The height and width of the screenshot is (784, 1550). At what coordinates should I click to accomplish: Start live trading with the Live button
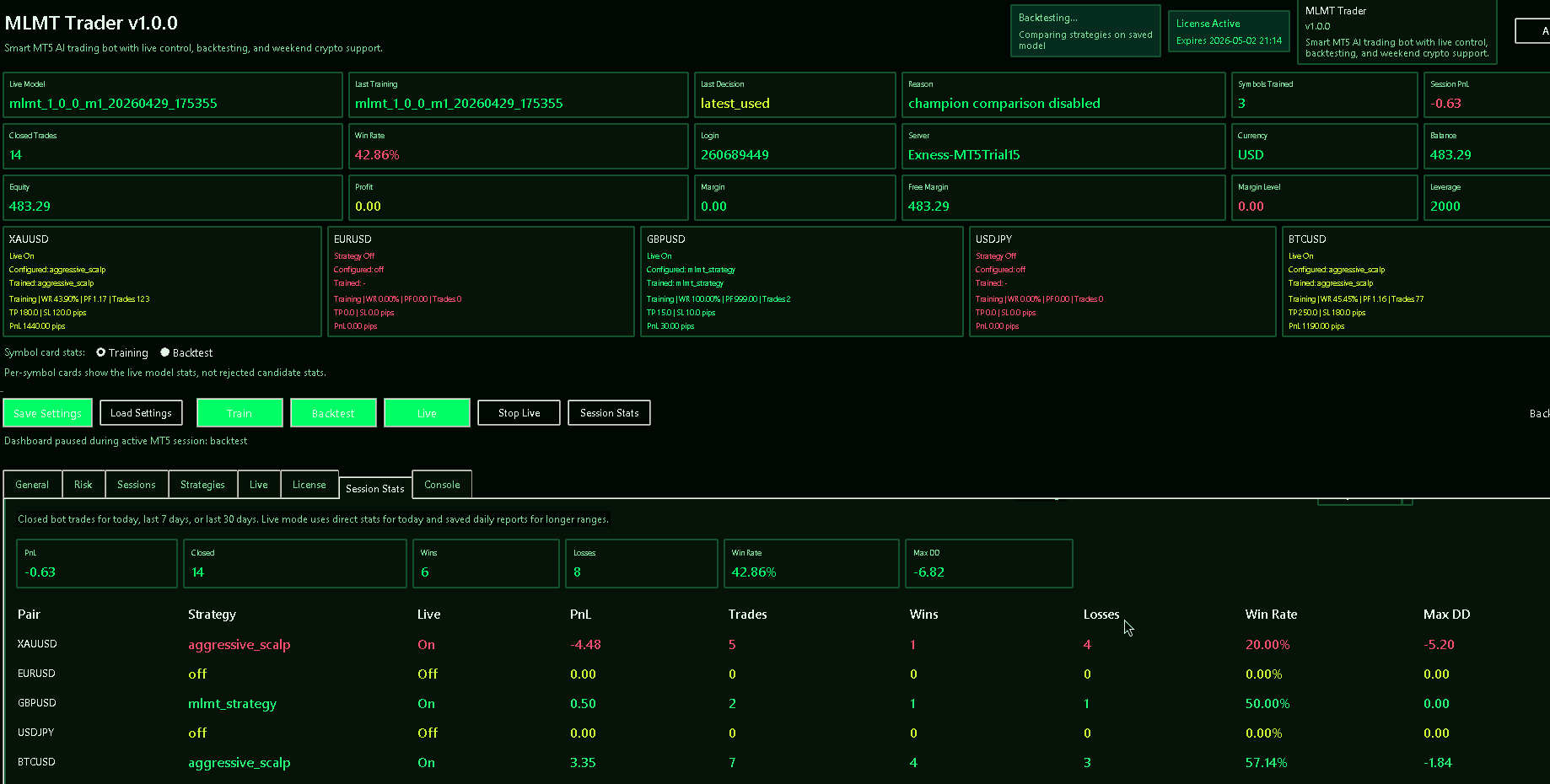pos(427,412)
